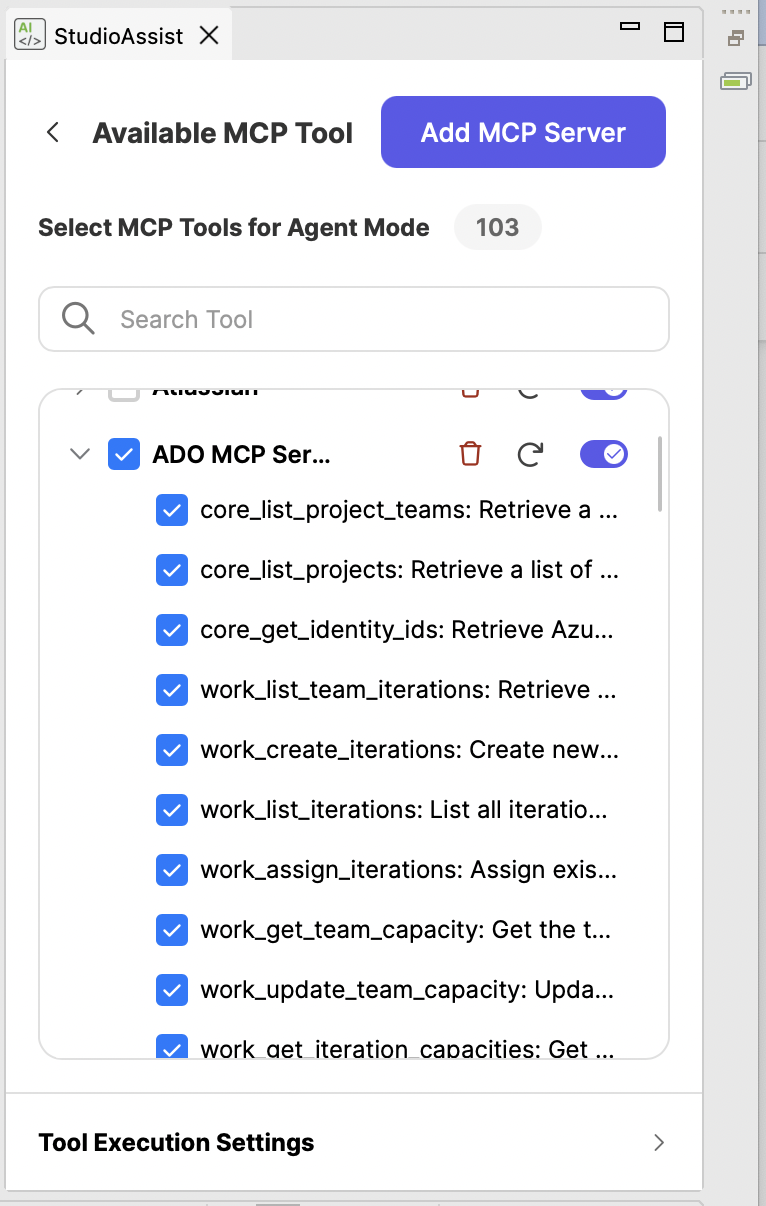
Task: Open the dotted overflow menu at top right
Action: click(x=737, y=12)
